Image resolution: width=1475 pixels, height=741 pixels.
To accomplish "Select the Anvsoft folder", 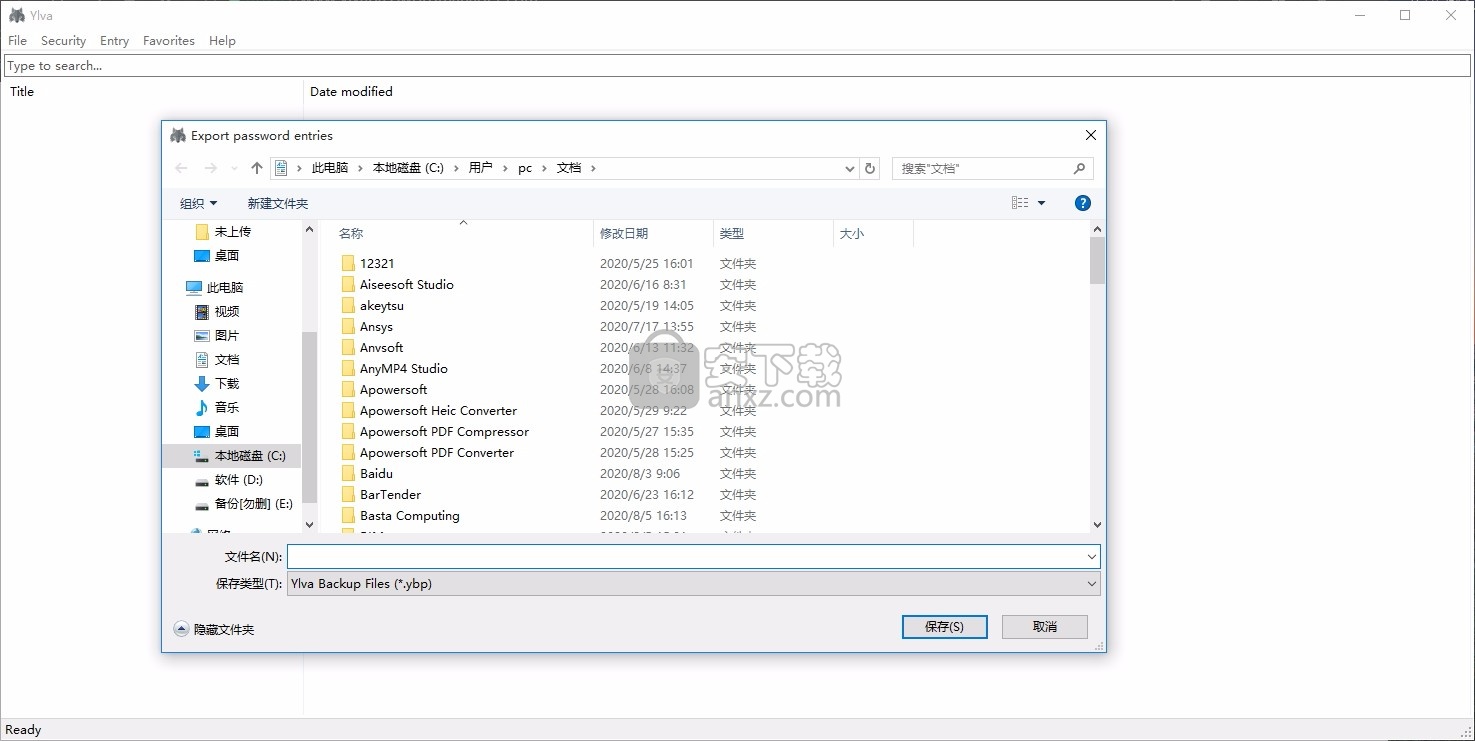I will coord(381,347).
